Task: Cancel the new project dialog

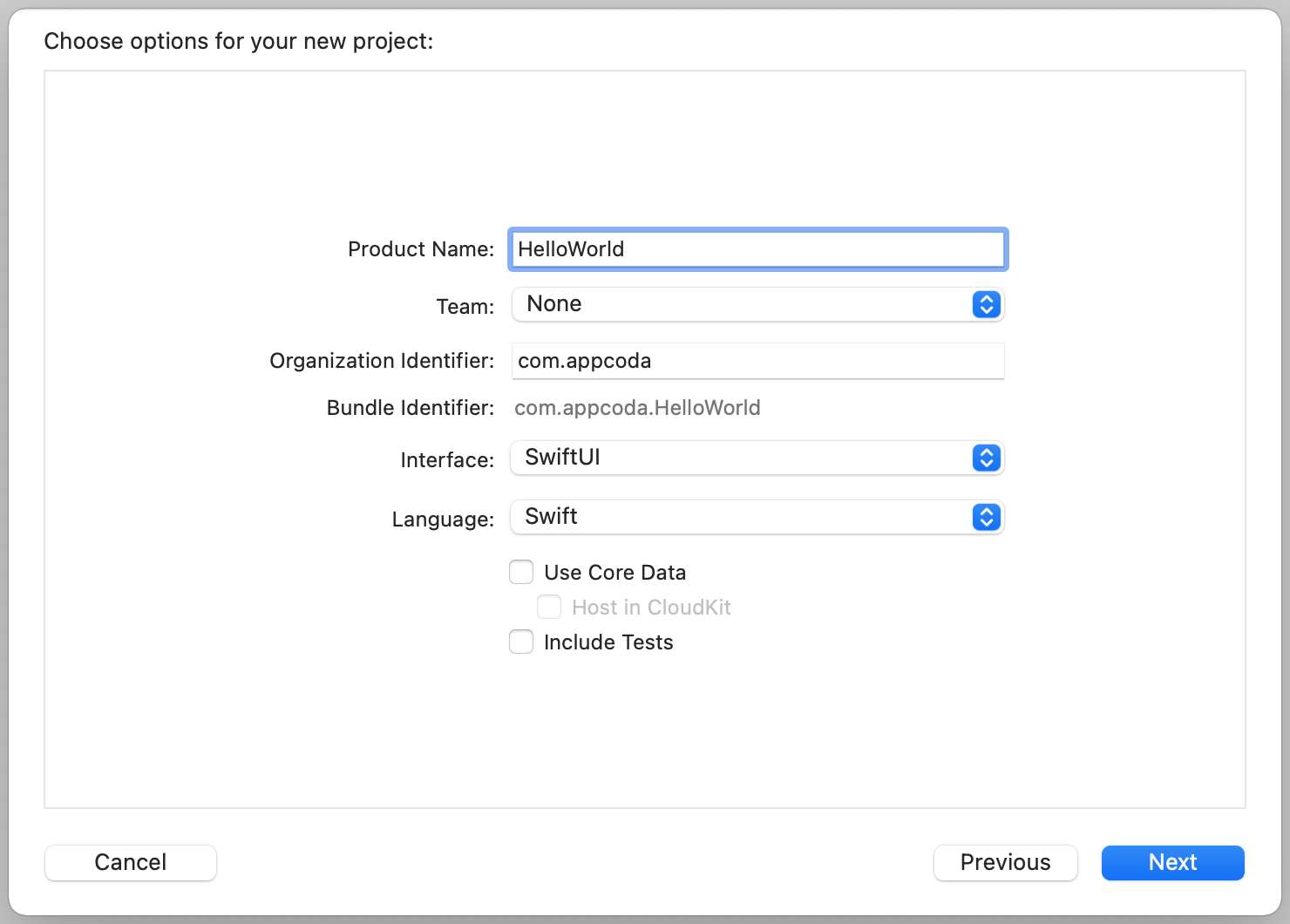Action: click(x=130, y=862)
